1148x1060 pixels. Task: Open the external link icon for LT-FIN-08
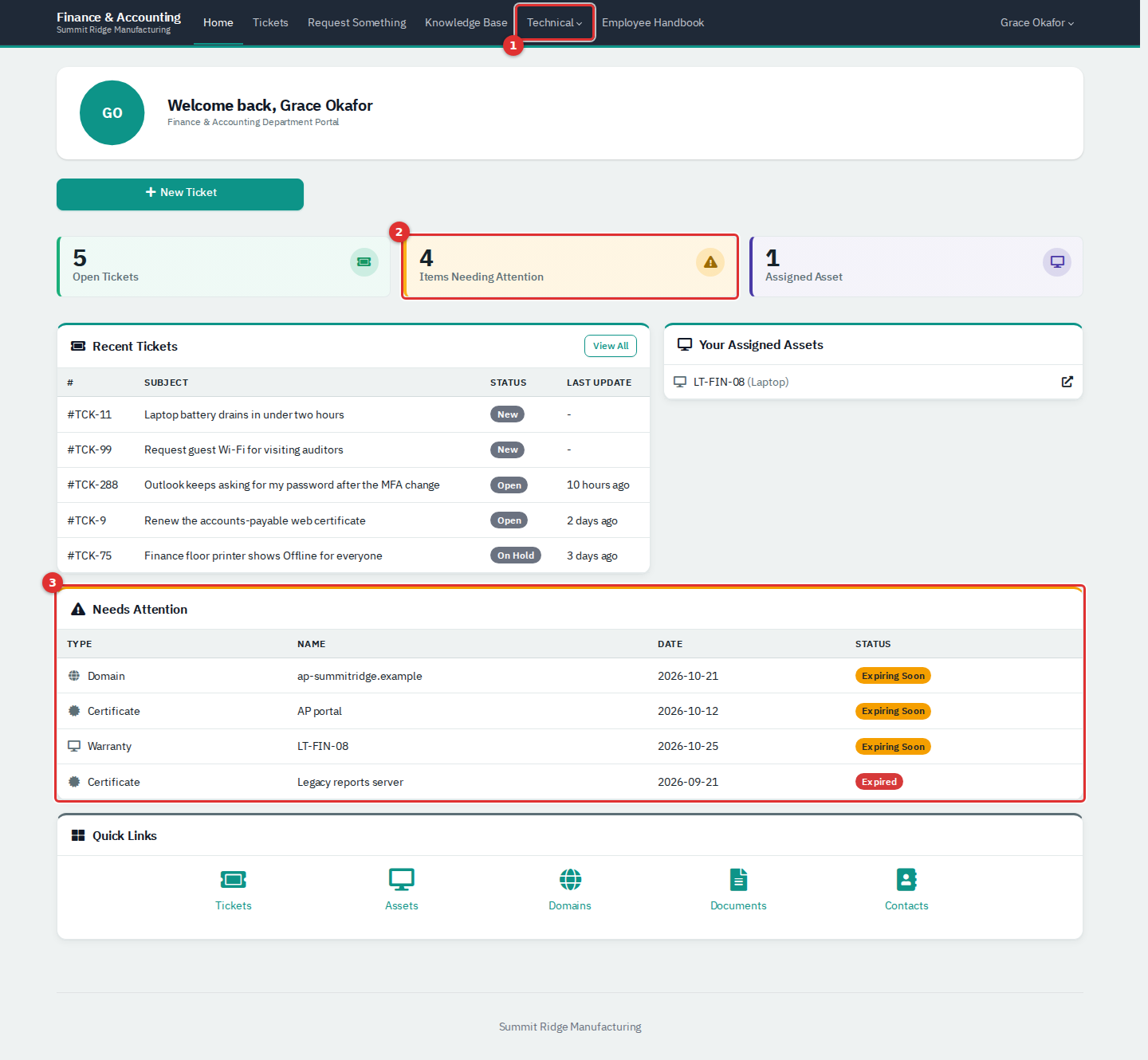coord(1067,382)
